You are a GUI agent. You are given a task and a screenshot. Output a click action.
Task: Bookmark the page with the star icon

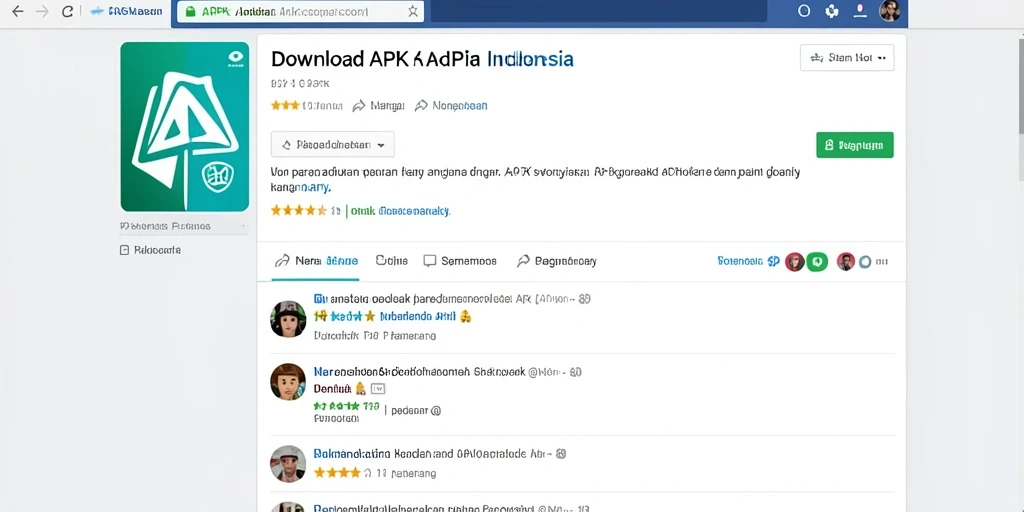pyautogui.click(x=412, y=12)
